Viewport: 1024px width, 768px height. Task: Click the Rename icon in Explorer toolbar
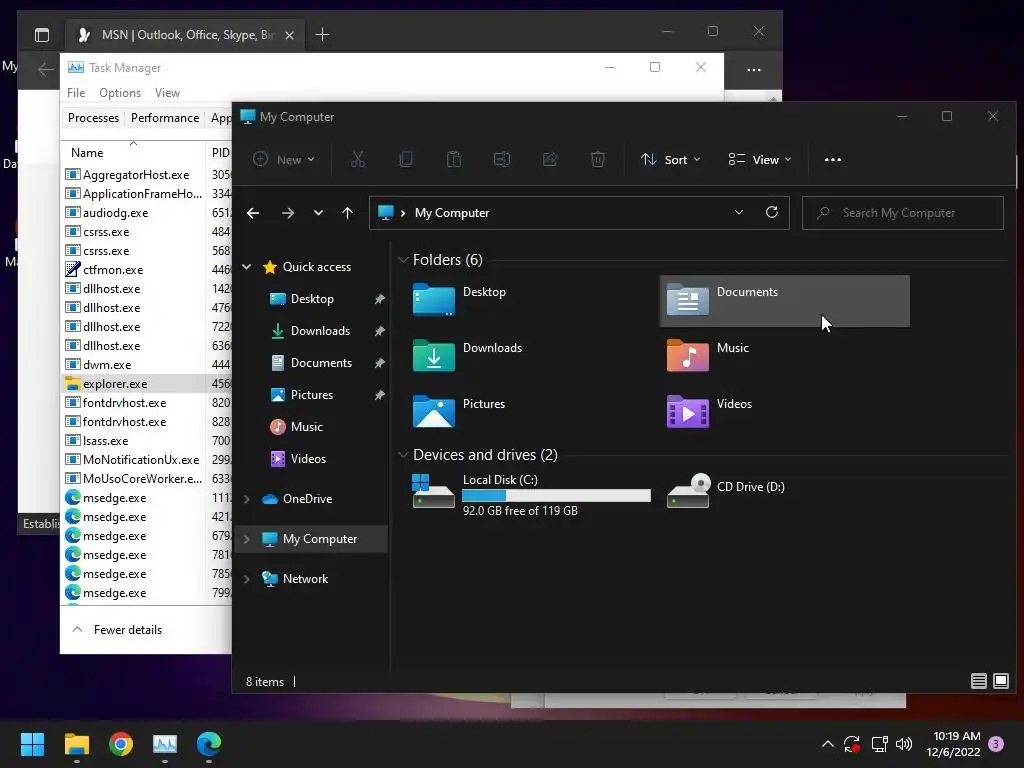tap(502, 159)
